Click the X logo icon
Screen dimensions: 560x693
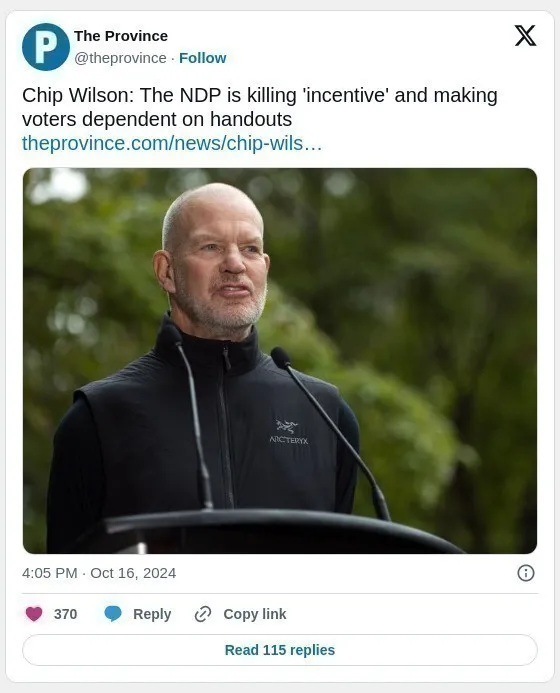pos(525,36)
